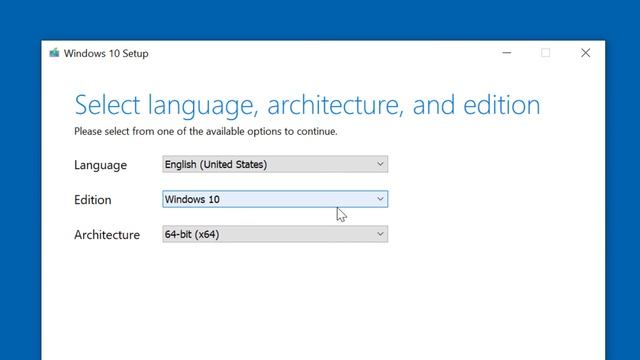
Task: Click the 'Architecture' label
Action: 107,235
